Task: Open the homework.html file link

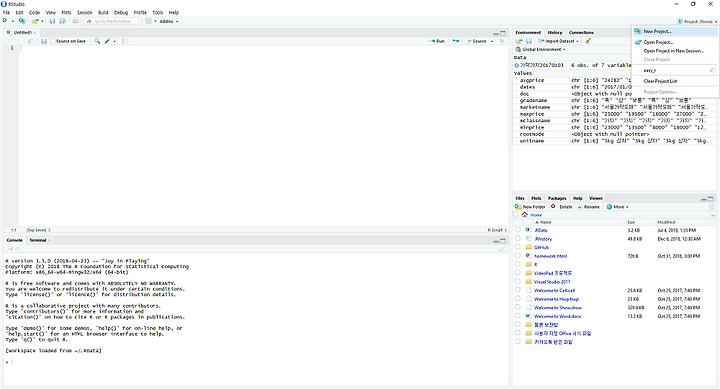Action: [x=550, y=256]
